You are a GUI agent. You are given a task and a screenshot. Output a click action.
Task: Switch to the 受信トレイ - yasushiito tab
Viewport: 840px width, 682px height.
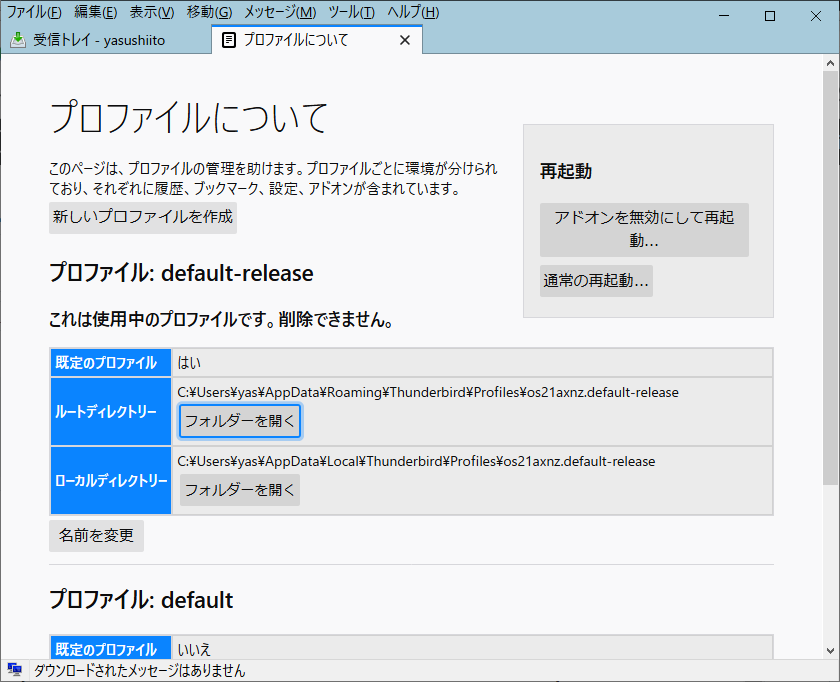(x=100, y=40)
